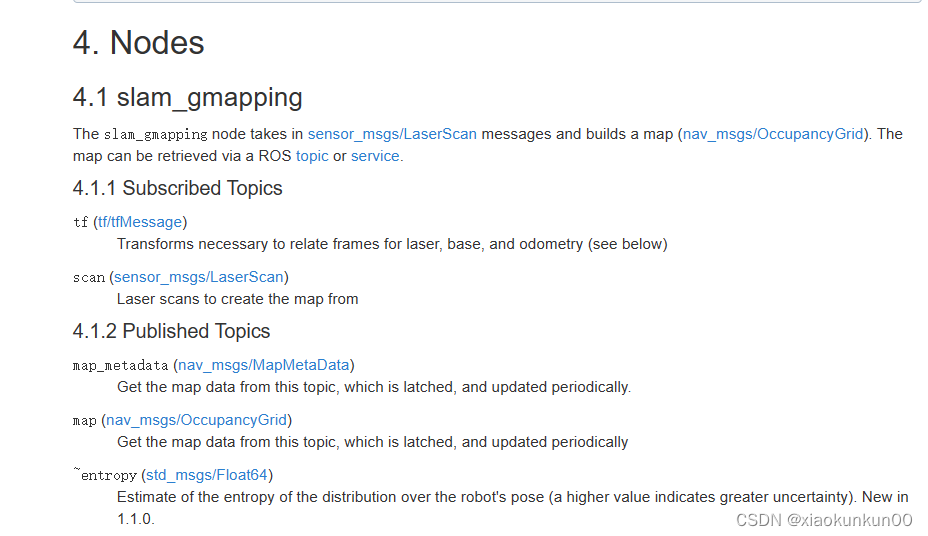Follow the 'service' link
Screen dimensions: 928x536
[x=375, y=156]
